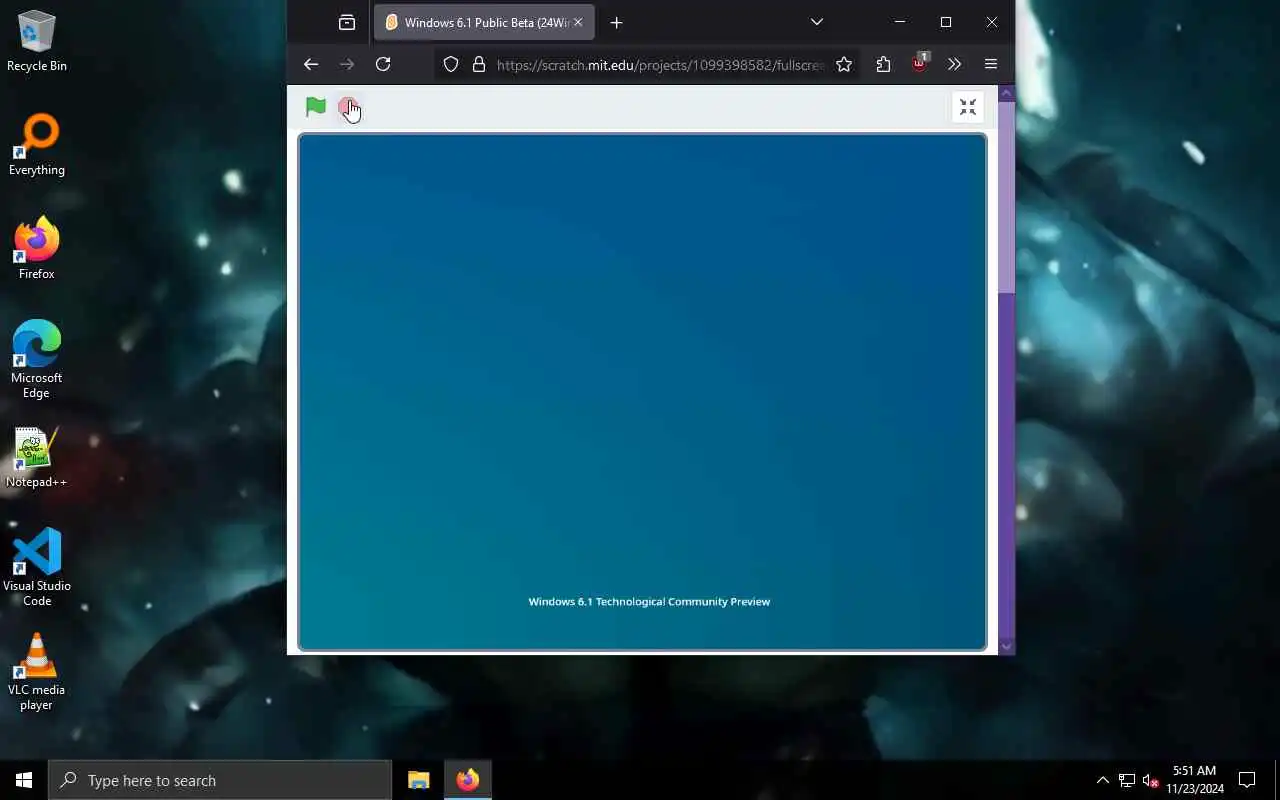Select Notepad++ desktop shortcut

[37, 458]
